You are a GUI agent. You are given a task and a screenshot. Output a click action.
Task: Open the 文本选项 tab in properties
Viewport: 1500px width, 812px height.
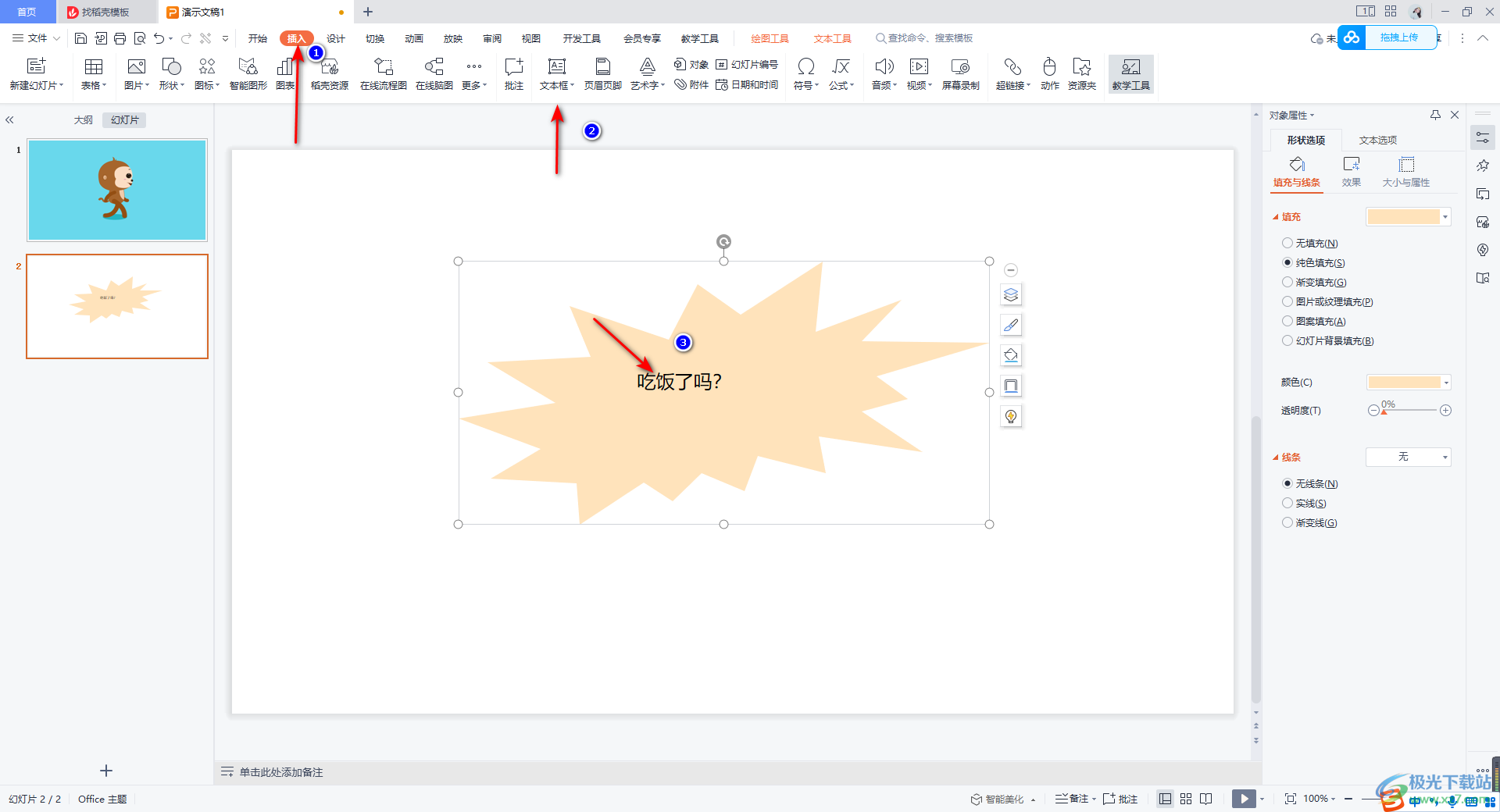tap(1378, 141)
